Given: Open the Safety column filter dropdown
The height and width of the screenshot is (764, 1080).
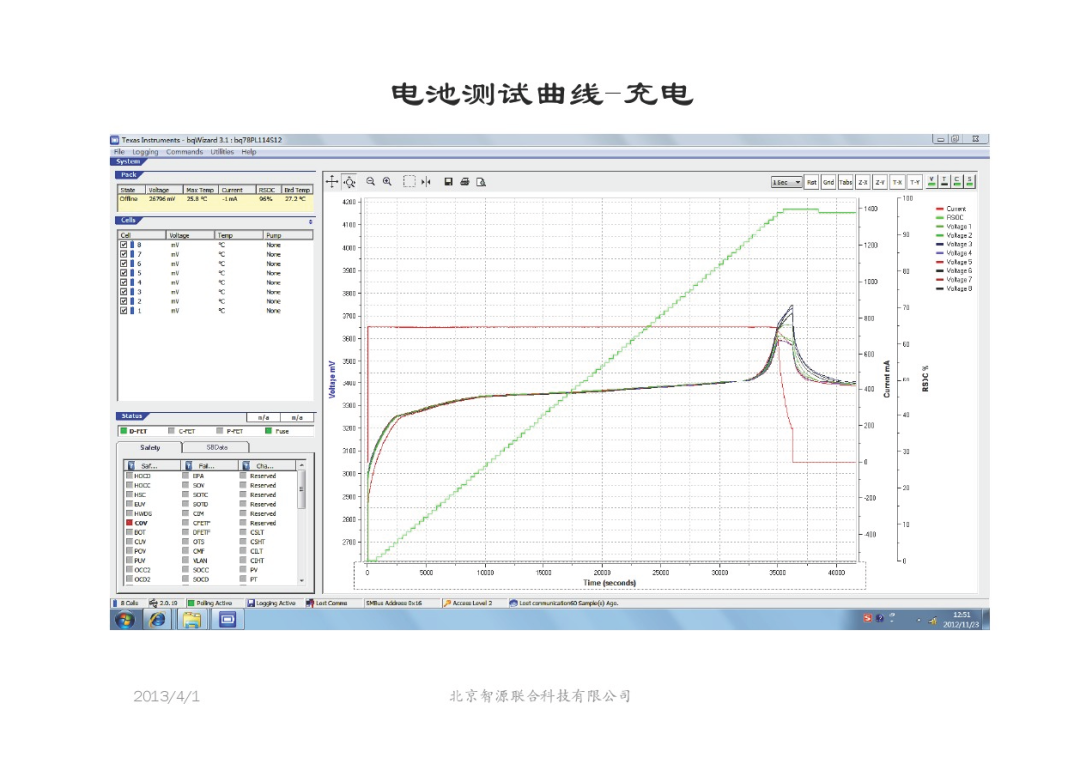Looking at the screenshot, I should click(x=130, y=466).
